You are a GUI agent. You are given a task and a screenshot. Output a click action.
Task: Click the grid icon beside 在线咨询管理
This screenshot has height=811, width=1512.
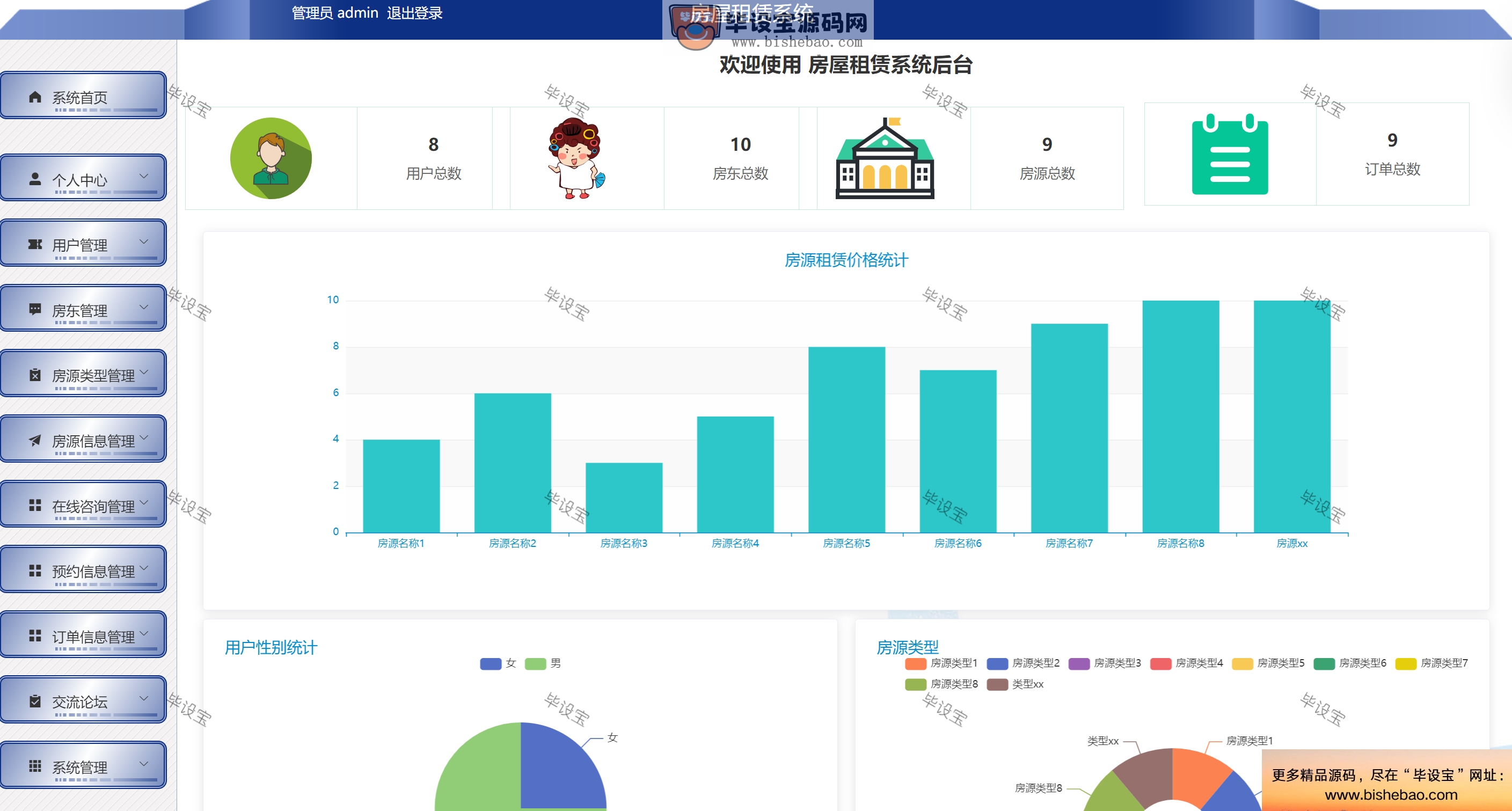coord(35,505)
